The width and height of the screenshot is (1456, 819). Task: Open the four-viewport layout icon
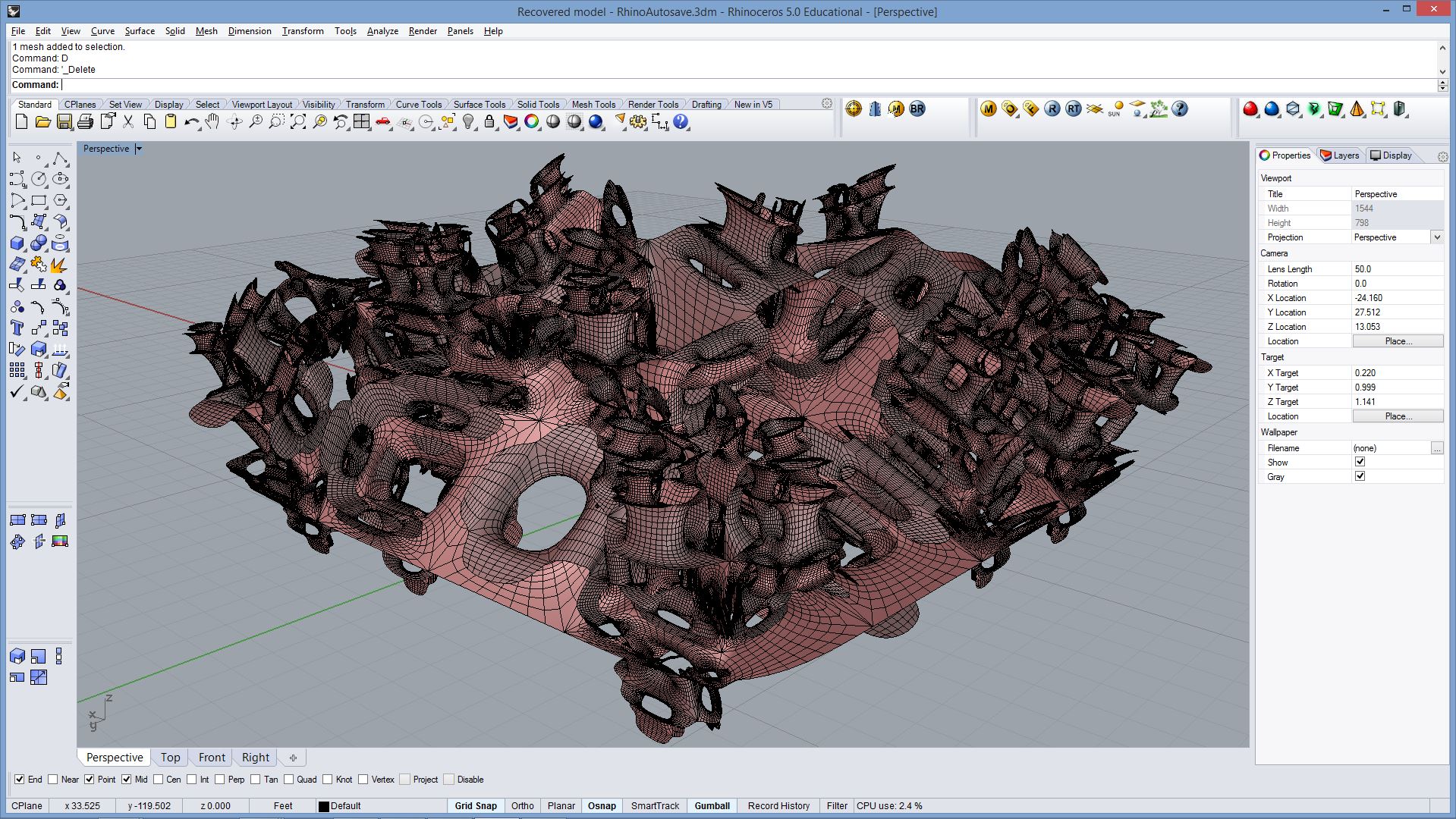(362, 122)
